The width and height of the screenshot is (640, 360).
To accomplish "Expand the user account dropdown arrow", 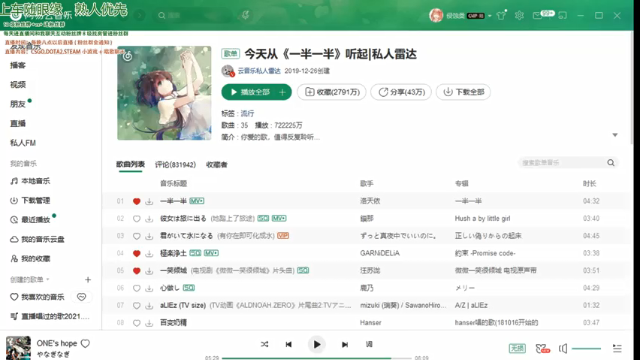I will point(489,16).
